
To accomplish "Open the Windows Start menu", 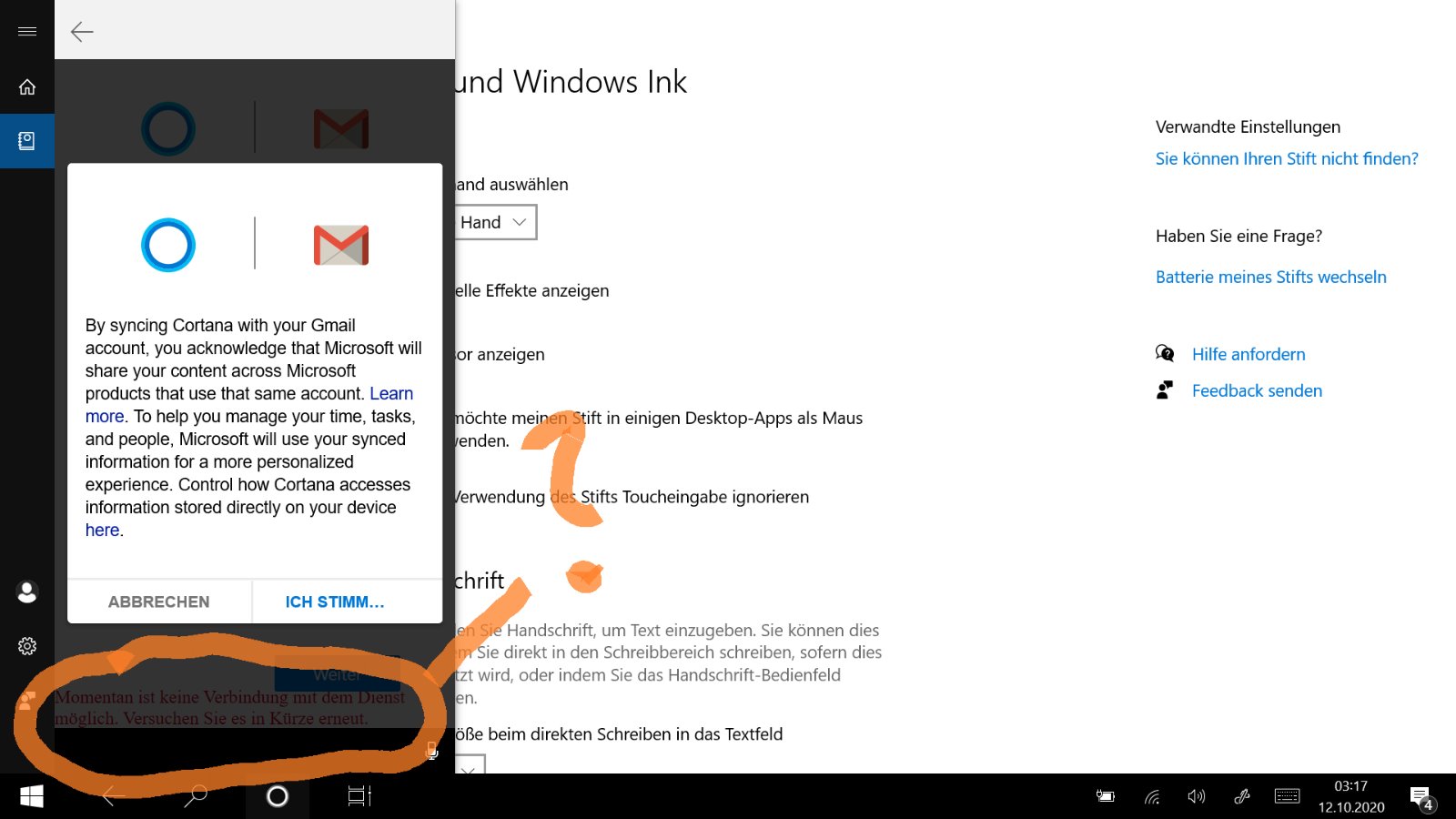I will point(32,796).
